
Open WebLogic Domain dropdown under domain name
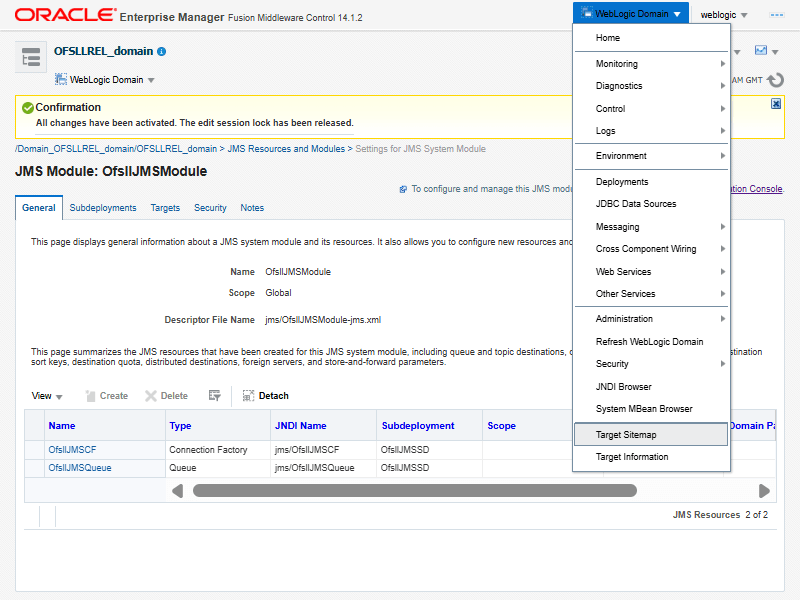105,80
